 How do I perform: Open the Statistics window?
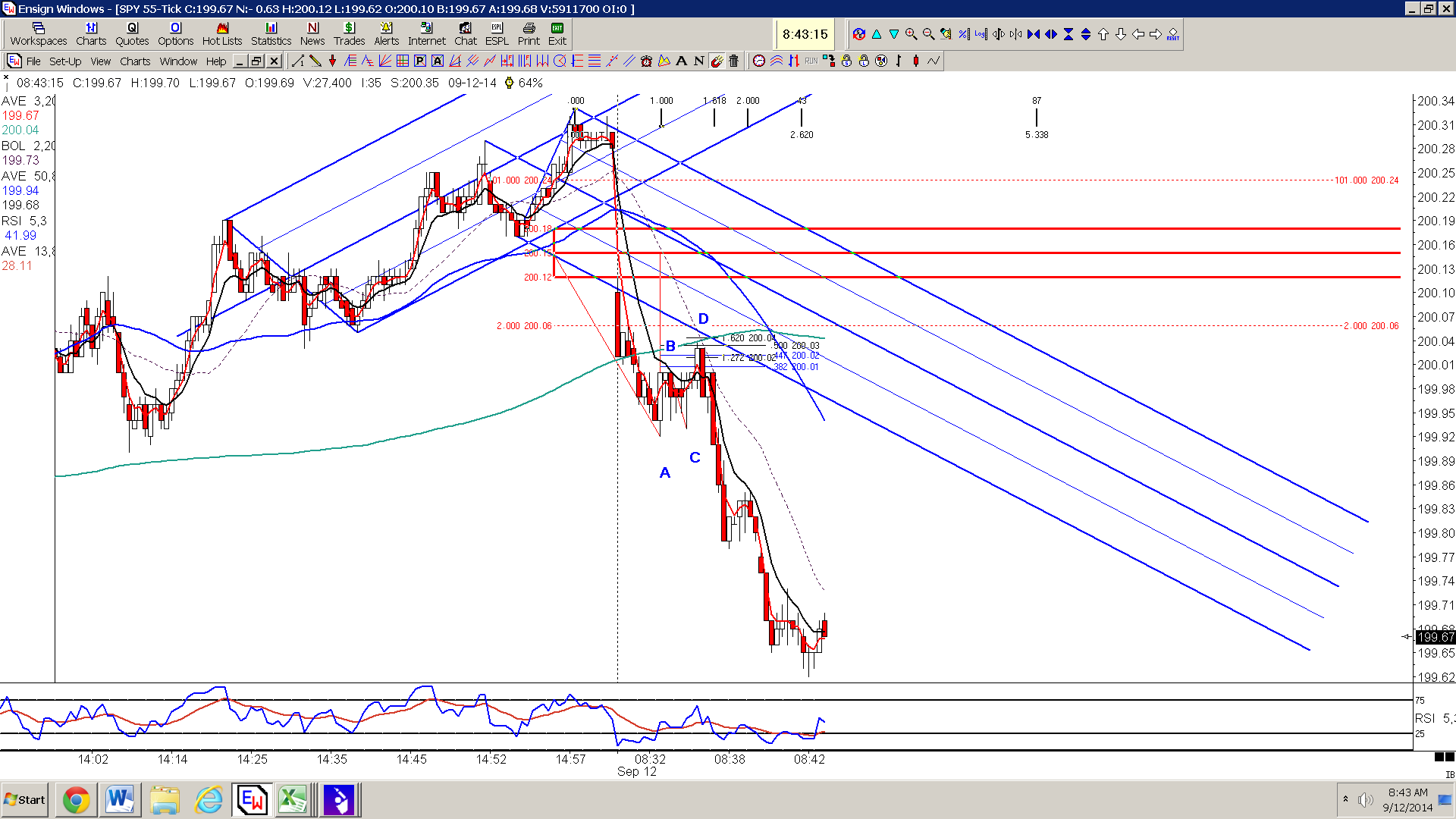pos(271,34)
